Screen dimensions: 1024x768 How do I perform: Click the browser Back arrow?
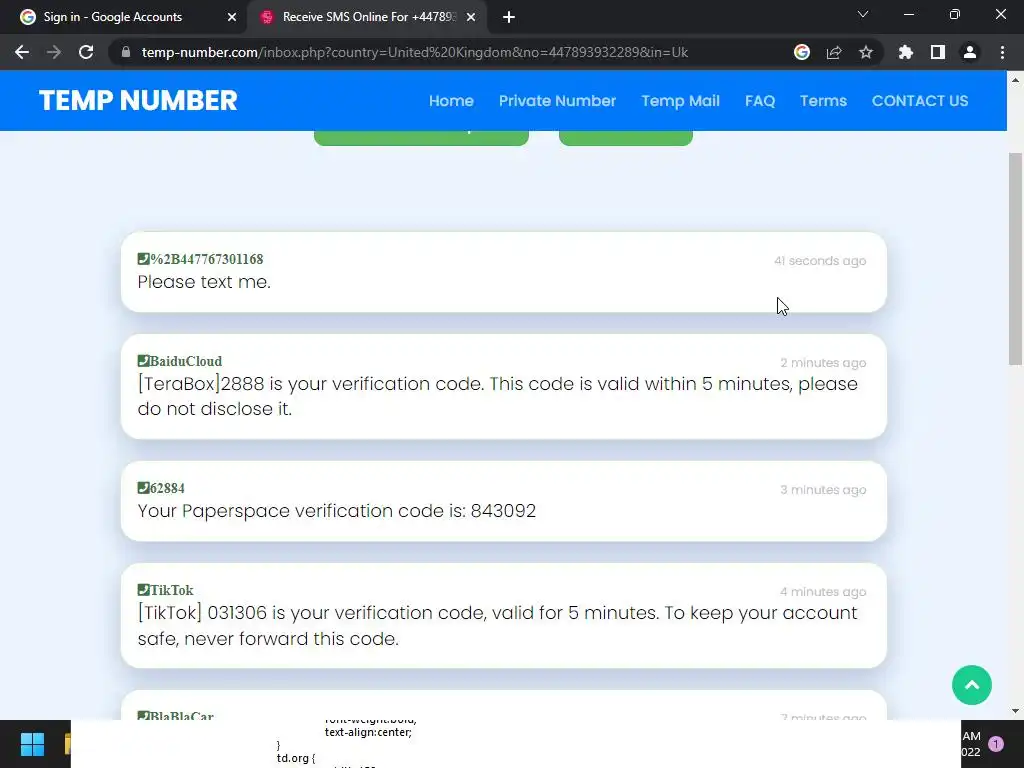click(x=22, y=52)
